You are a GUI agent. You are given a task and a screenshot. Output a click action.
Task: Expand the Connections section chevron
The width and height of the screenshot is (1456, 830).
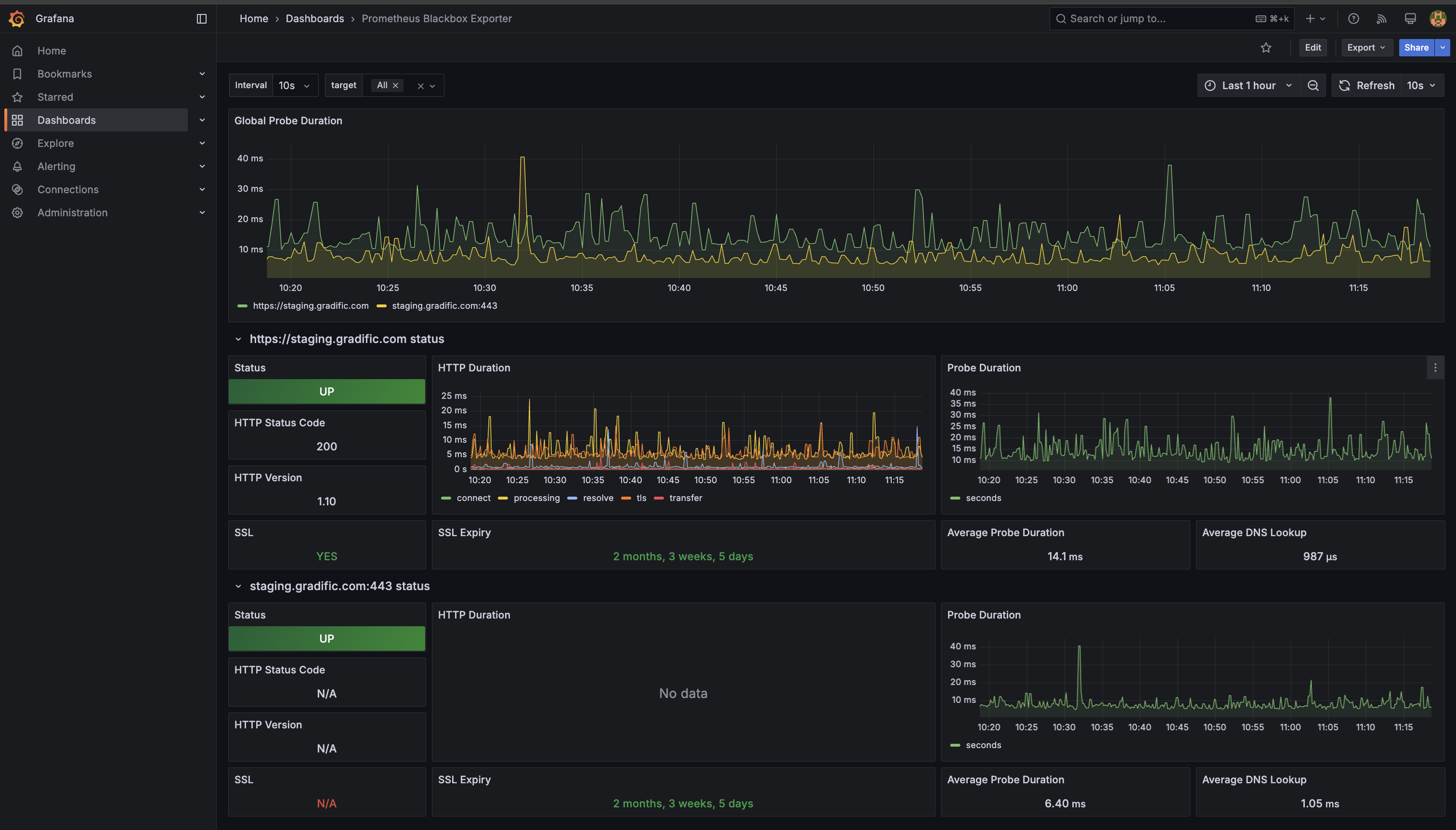(202, 189)
